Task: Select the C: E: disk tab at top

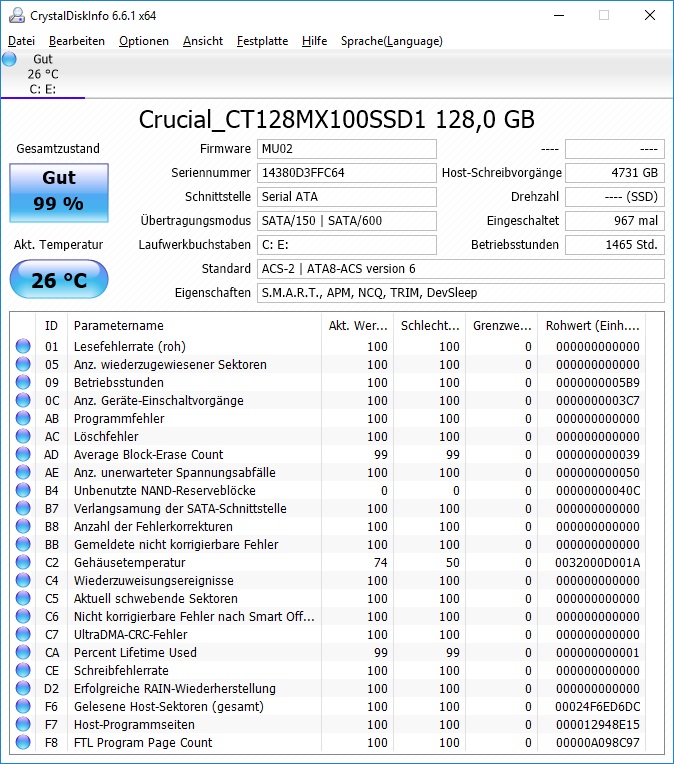Action: [x=43, y=74]
